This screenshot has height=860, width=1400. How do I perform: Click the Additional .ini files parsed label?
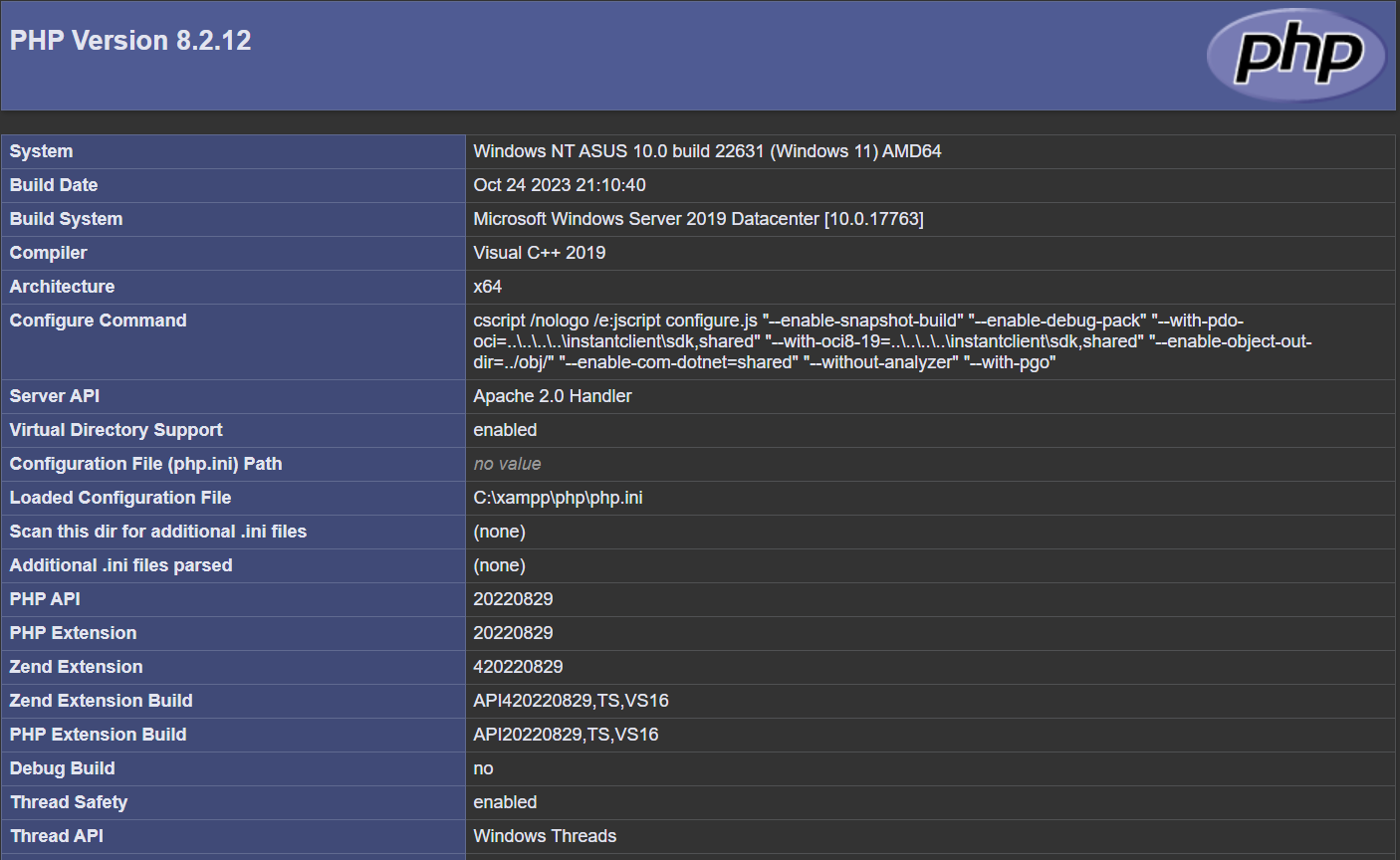120,565
